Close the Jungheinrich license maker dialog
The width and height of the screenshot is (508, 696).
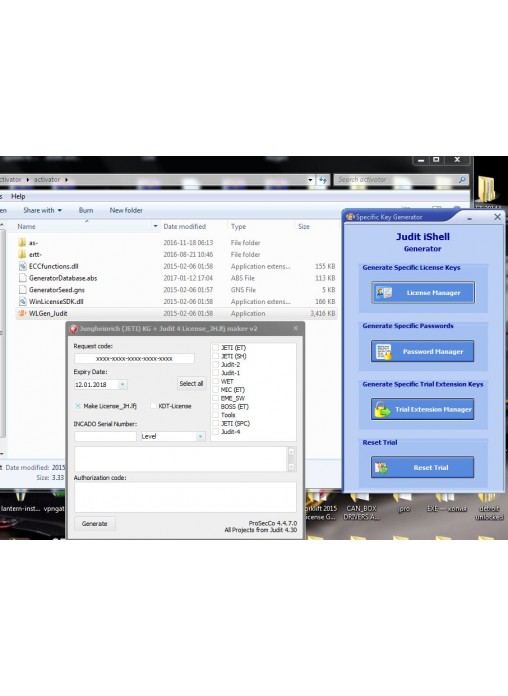pyautogui.click(x=296, y=328)
